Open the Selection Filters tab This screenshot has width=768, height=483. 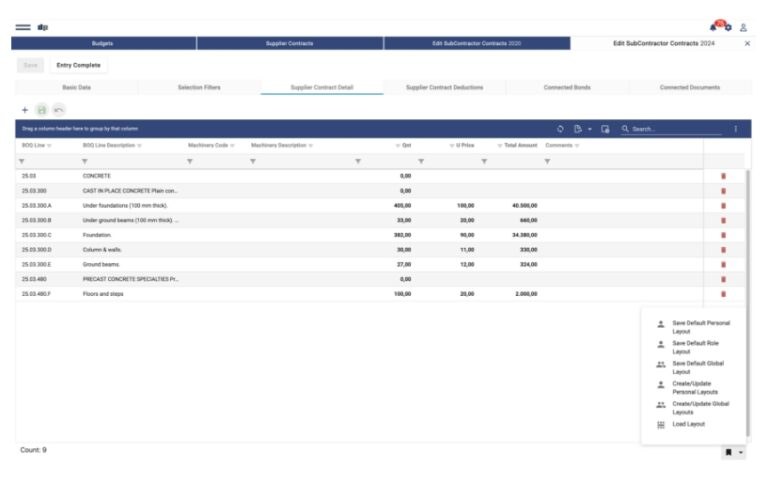[x=199, y=87]
